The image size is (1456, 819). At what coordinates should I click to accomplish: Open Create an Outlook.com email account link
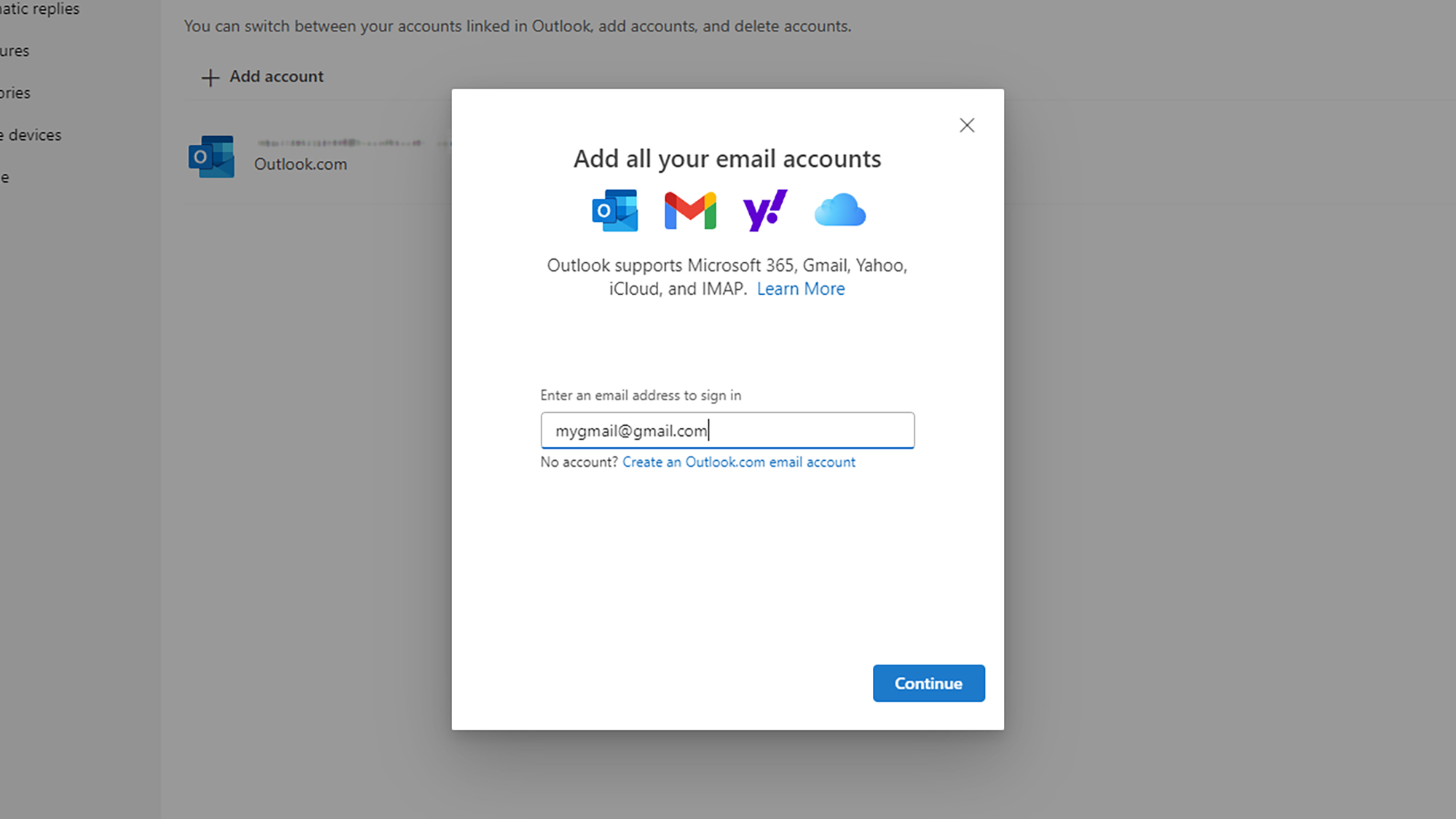[738, 462]
